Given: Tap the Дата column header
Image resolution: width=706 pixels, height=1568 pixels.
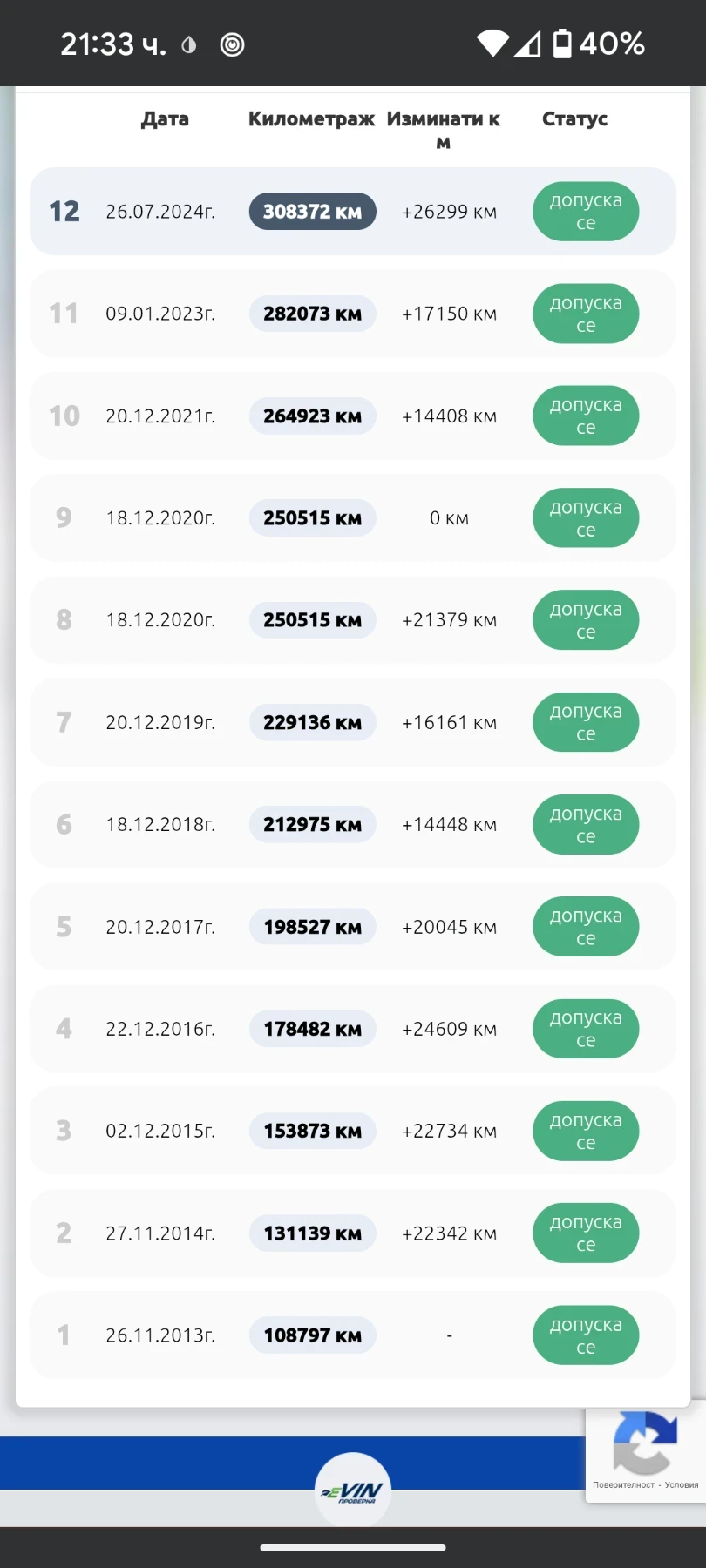Looking at the screenshot, I should (165, 119).
